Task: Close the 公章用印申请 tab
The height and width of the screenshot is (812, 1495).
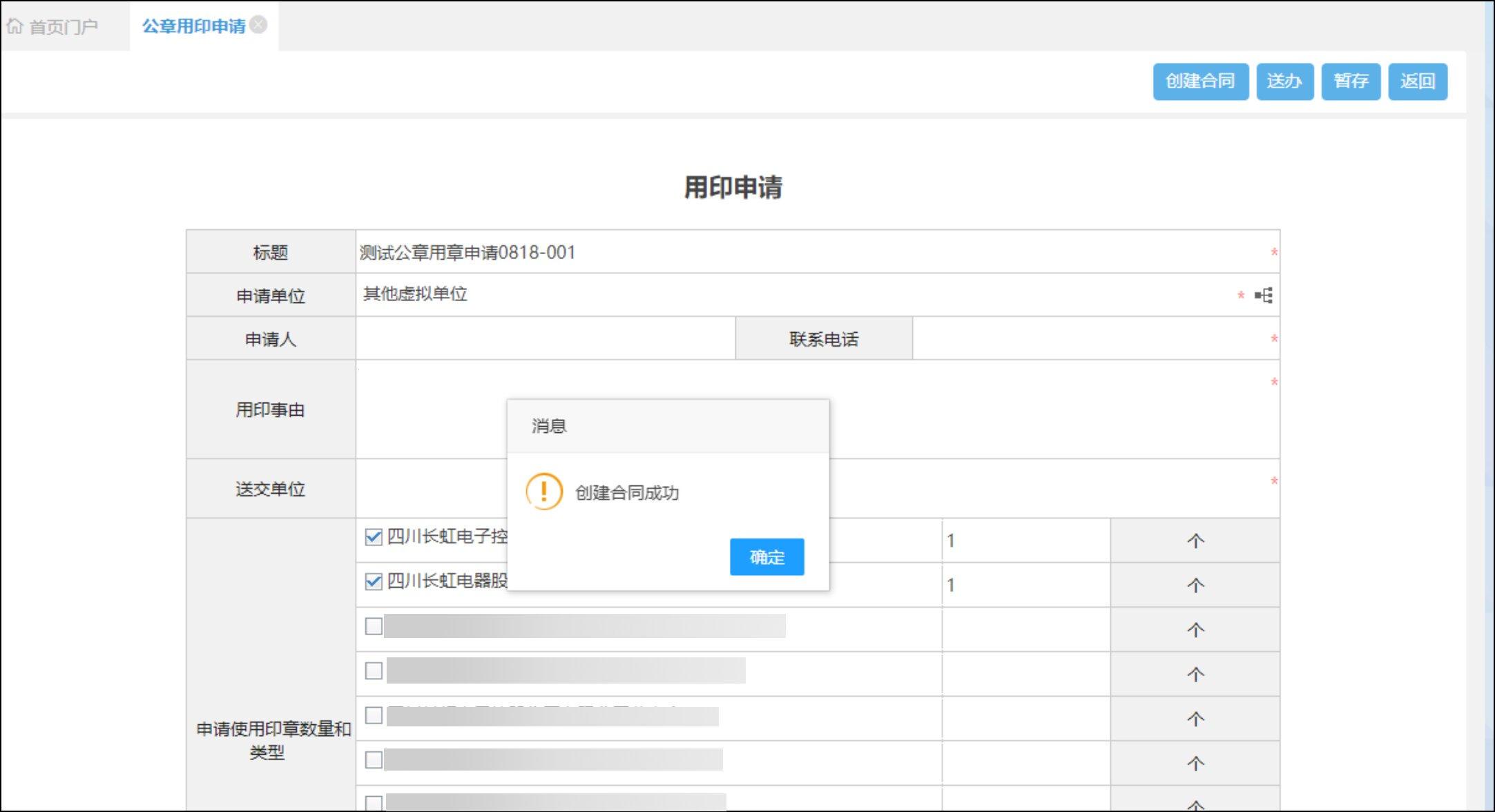Action: [258, 25]
